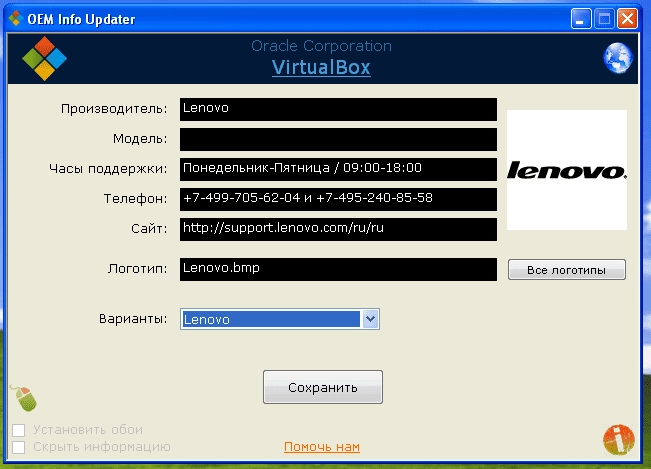Viewport: 651px width, 469px height.
Task: Enable the Установить обои checkbox
Action: point(18,430)
